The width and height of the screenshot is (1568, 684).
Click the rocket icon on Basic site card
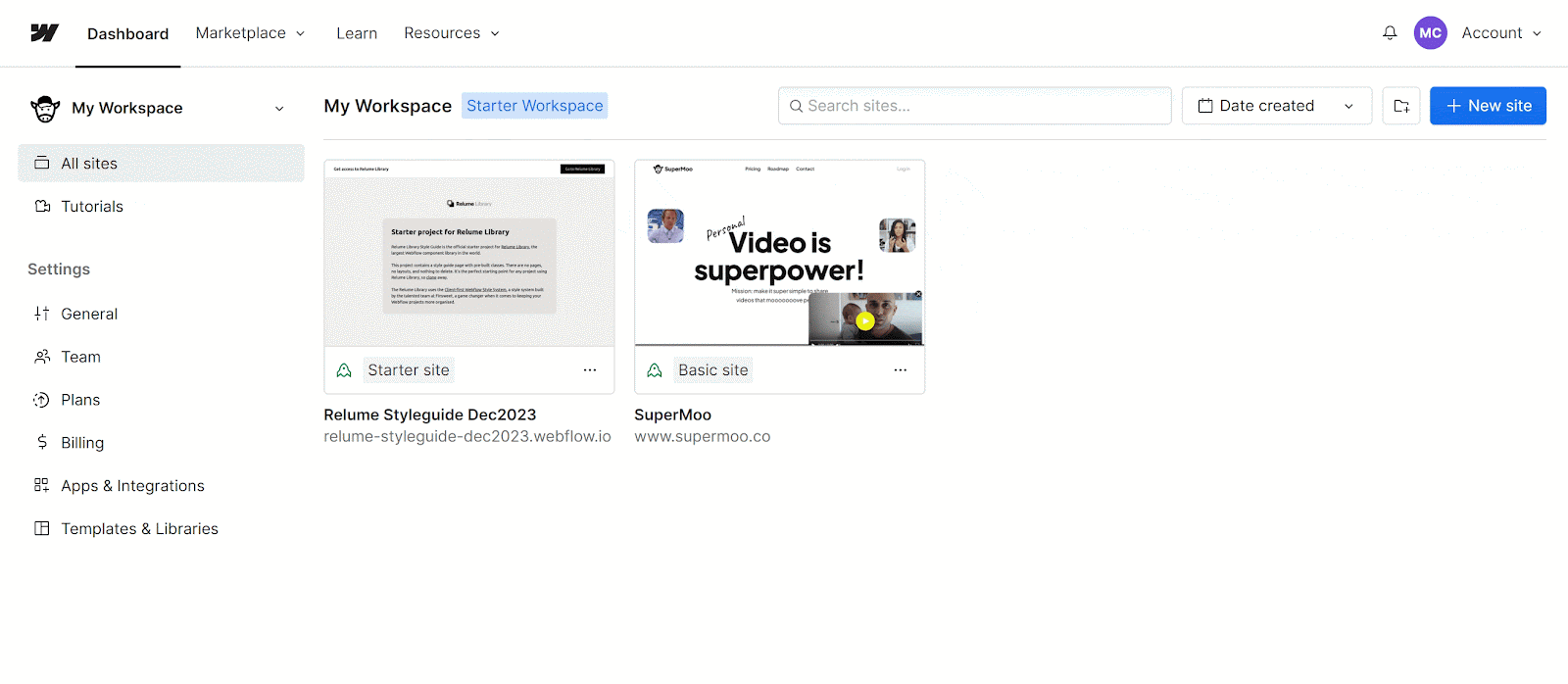point(655,370)
